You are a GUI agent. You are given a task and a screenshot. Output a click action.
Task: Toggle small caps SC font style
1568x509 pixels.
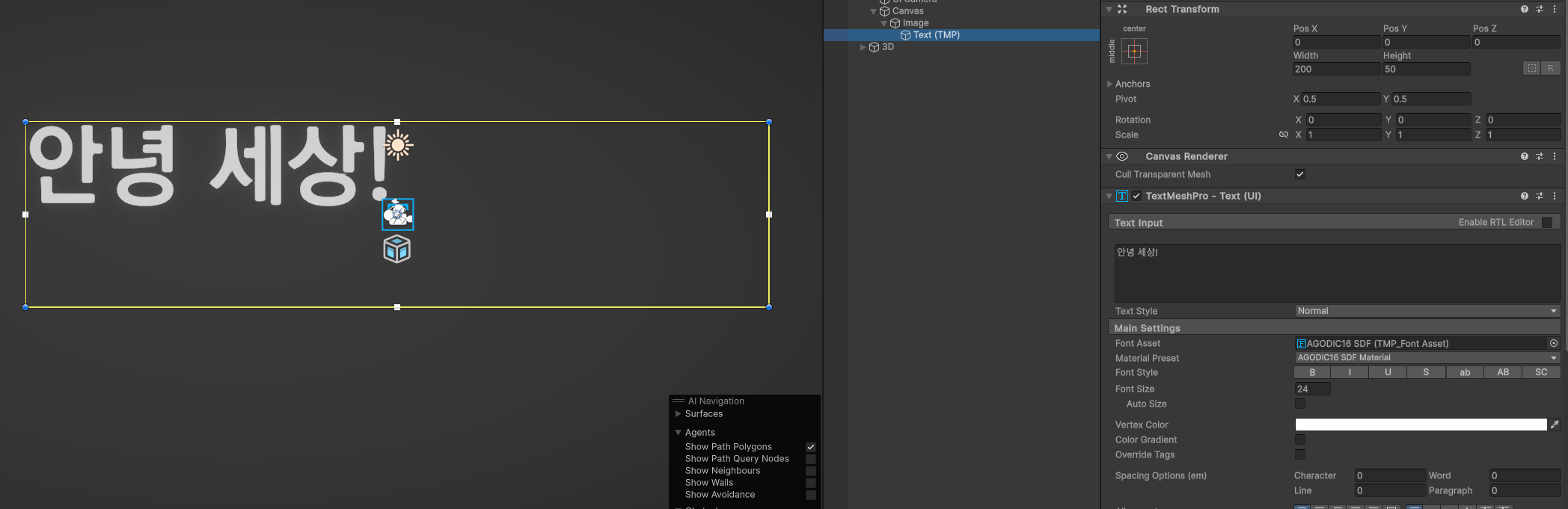tap(1541, 372)
